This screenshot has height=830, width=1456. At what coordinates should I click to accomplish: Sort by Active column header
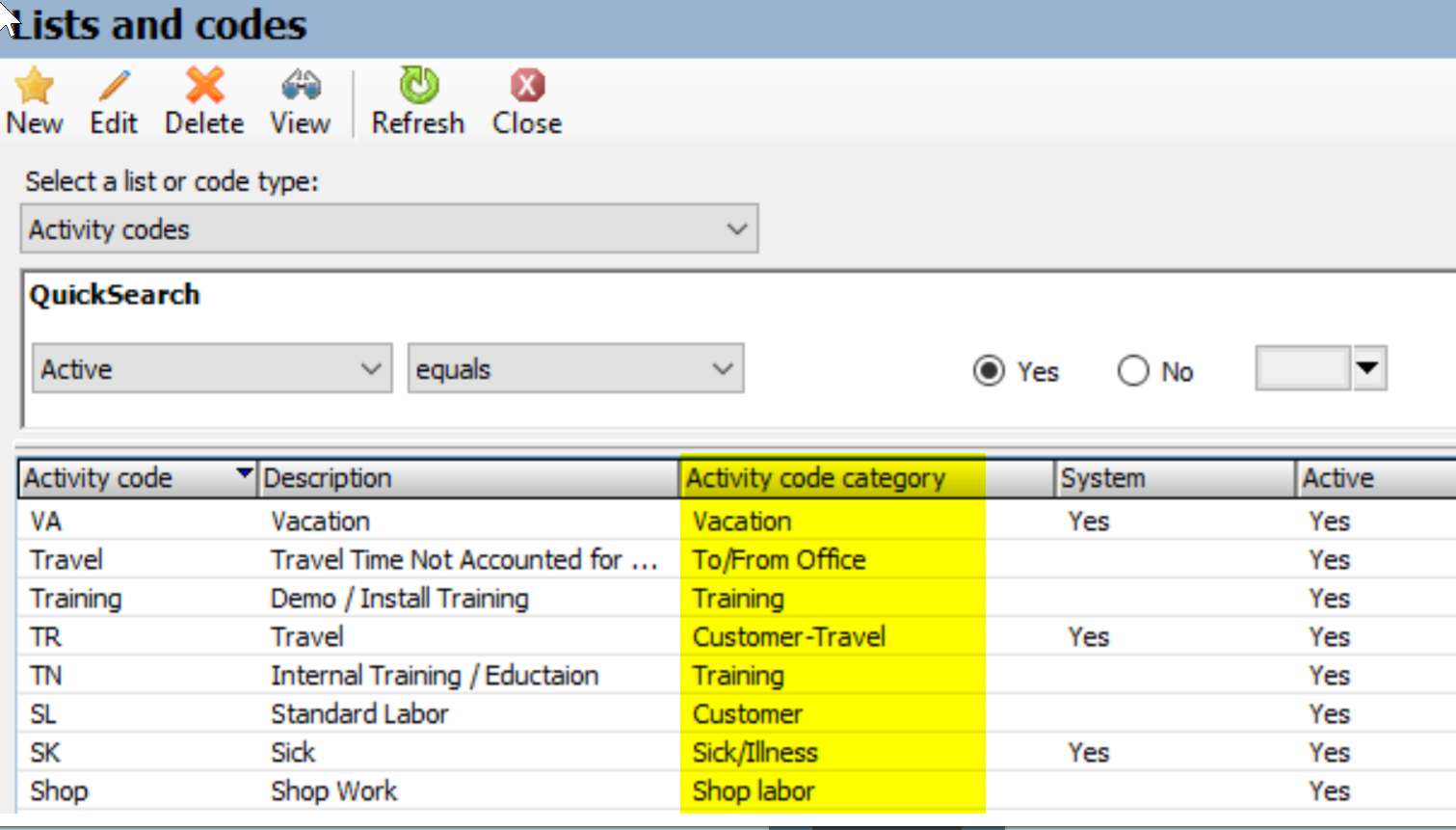tap(1376, 478)
